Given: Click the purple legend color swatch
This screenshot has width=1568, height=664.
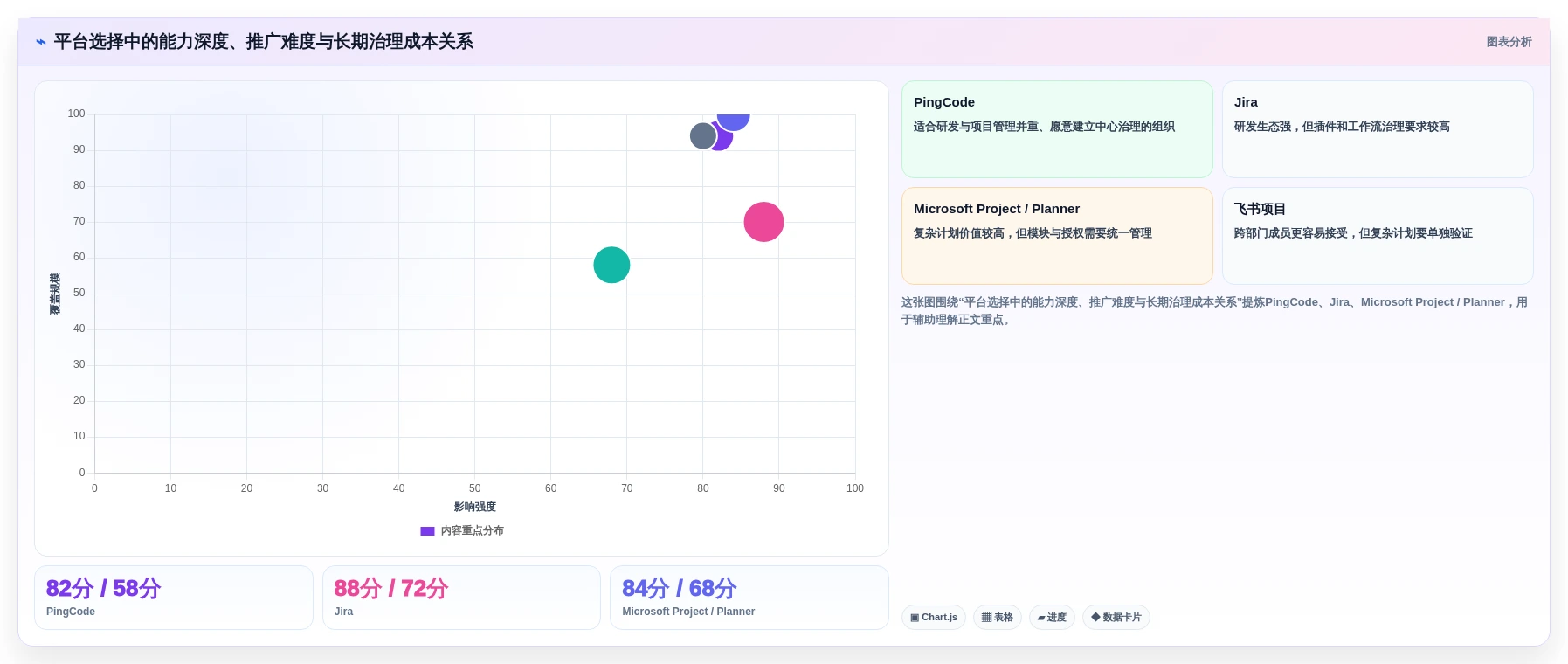Looking at the screenshot, I should (x=427, y=530).
